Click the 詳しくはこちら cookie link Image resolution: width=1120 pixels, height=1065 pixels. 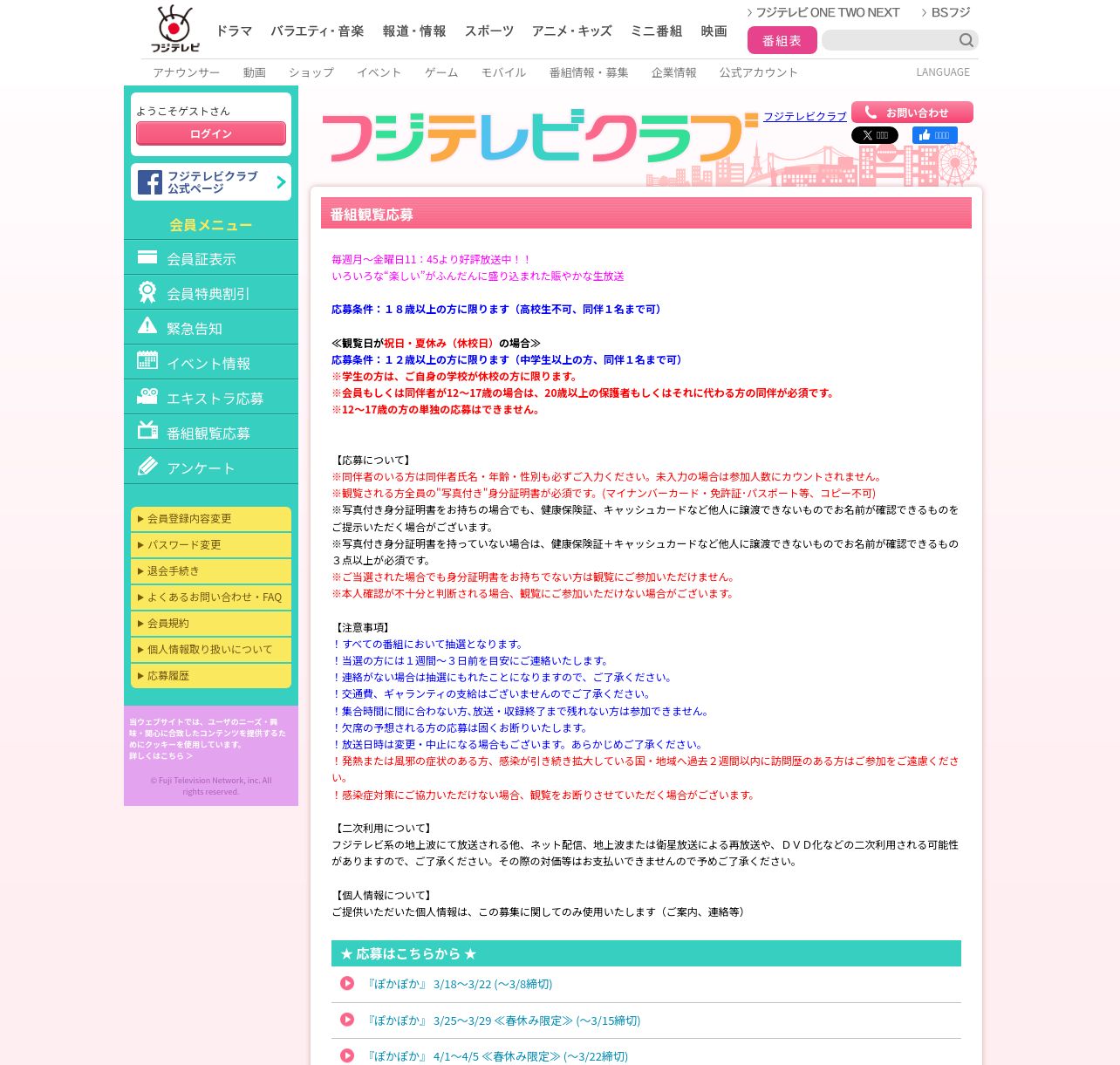[161, 756]
